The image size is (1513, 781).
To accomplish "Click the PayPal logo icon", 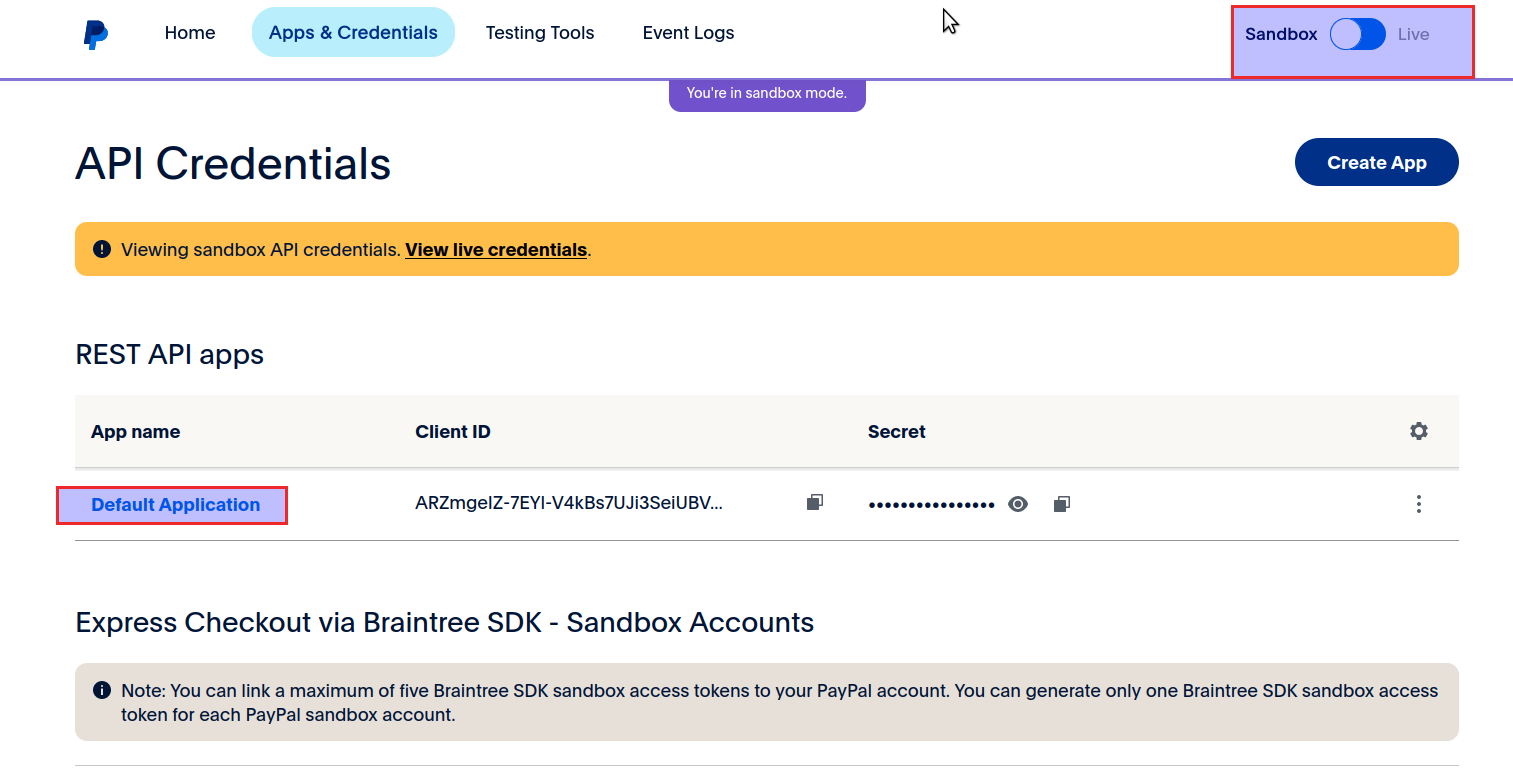I will coord(95,34).
